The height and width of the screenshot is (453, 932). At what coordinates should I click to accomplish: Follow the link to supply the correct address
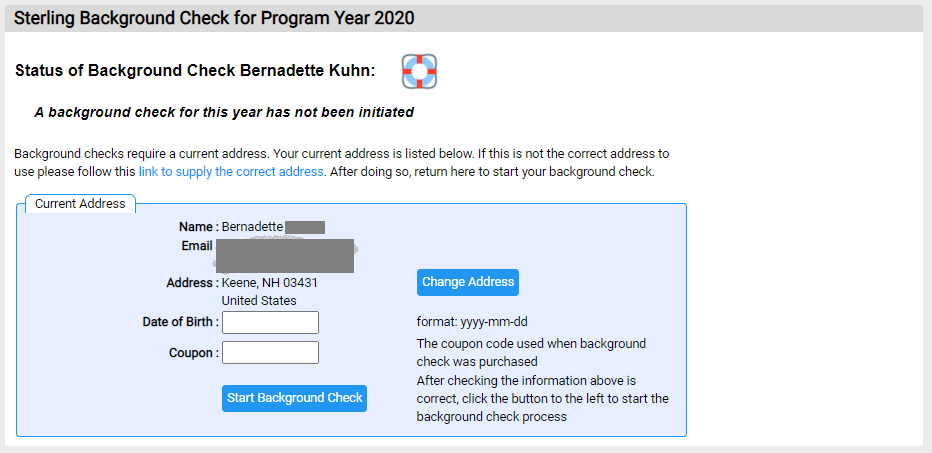[232, 172]
